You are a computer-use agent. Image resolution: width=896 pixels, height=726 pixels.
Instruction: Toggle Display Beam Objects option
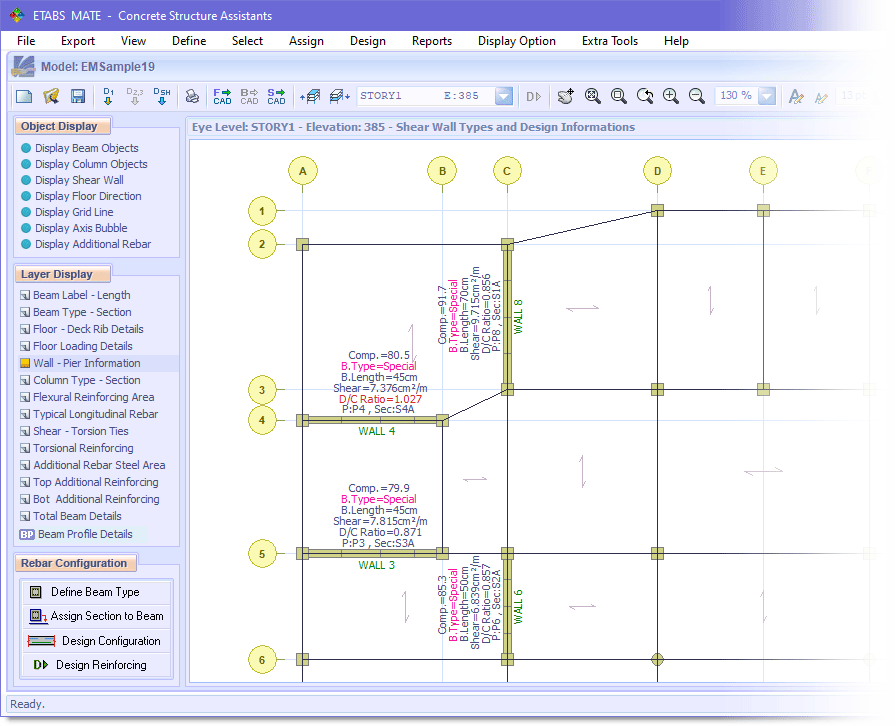(86, 148)
